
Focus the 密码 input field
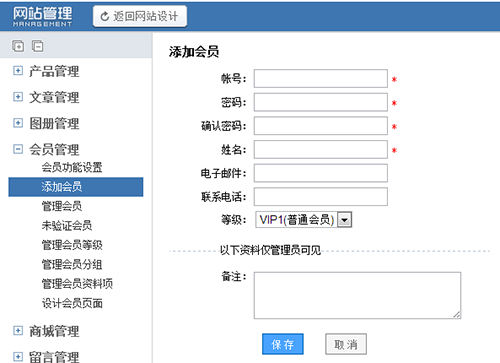(x=321, y=102)
